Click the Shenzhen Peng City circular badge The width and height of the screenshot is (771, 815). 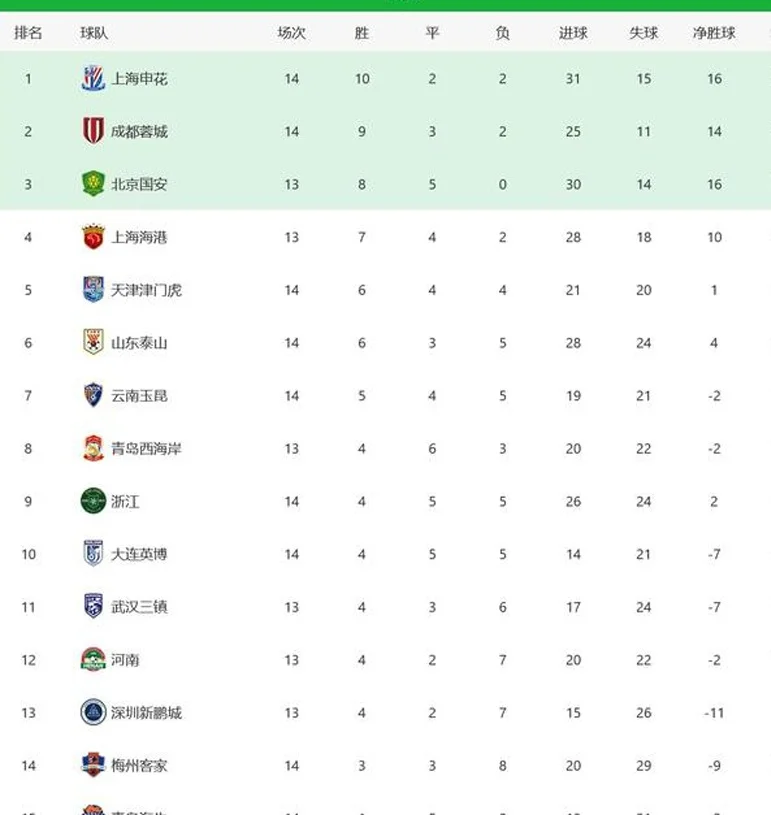[94, 712]
